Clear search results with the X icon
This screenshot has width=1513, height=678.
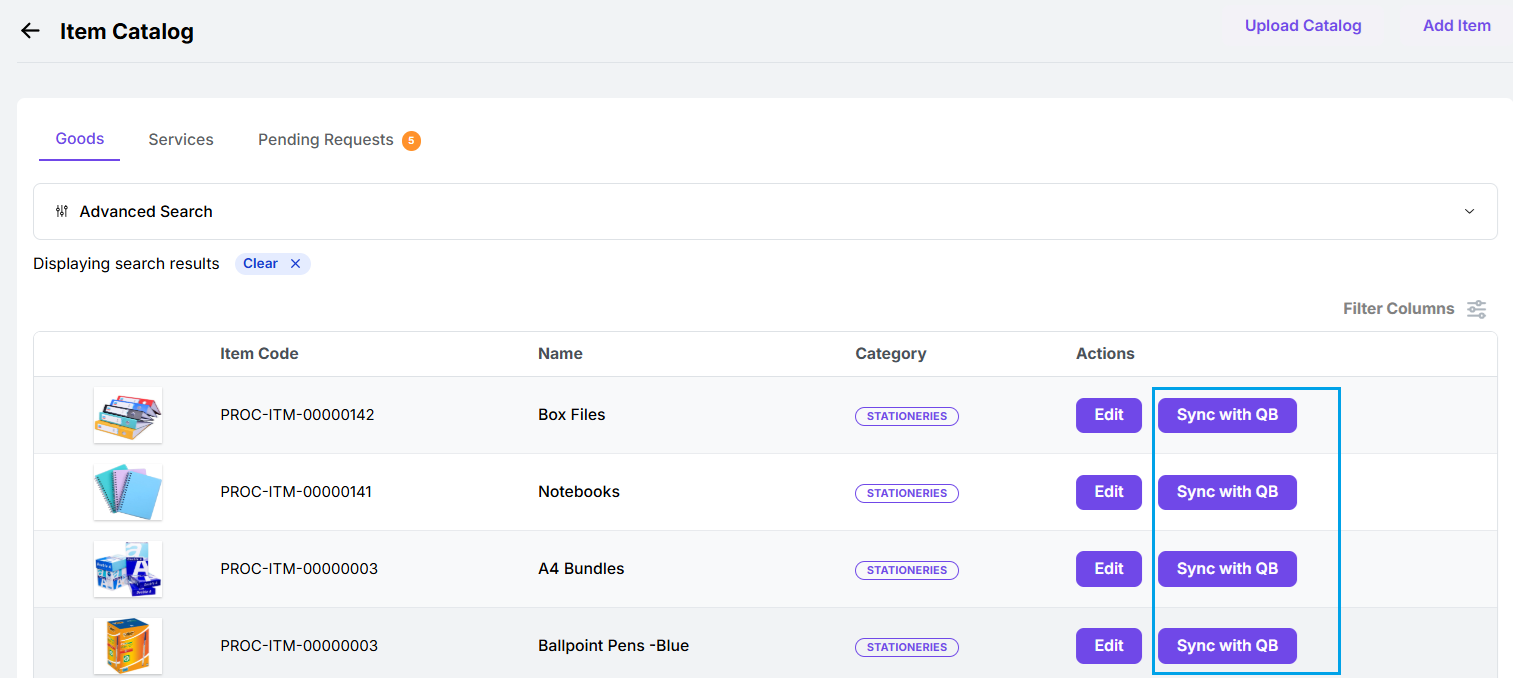click(x=295, y=264)
